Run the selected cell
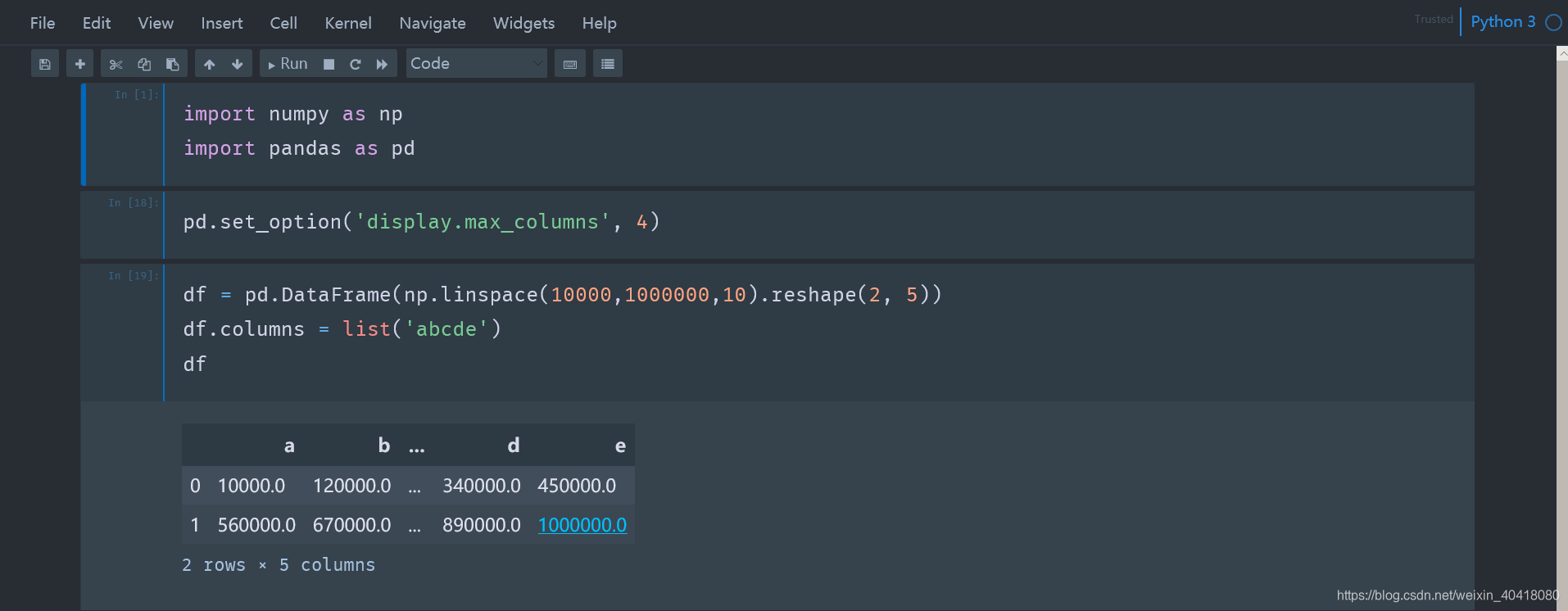Image resolution: width=1568 pixels, height=611 pixels. 288,64
